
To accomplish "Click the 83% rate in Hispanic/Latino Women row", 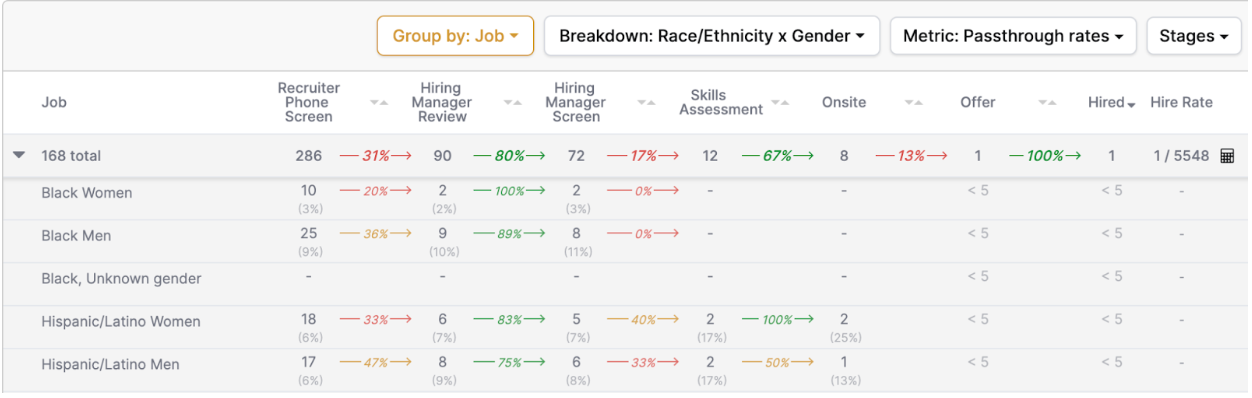I will click(x=509, y=320).
